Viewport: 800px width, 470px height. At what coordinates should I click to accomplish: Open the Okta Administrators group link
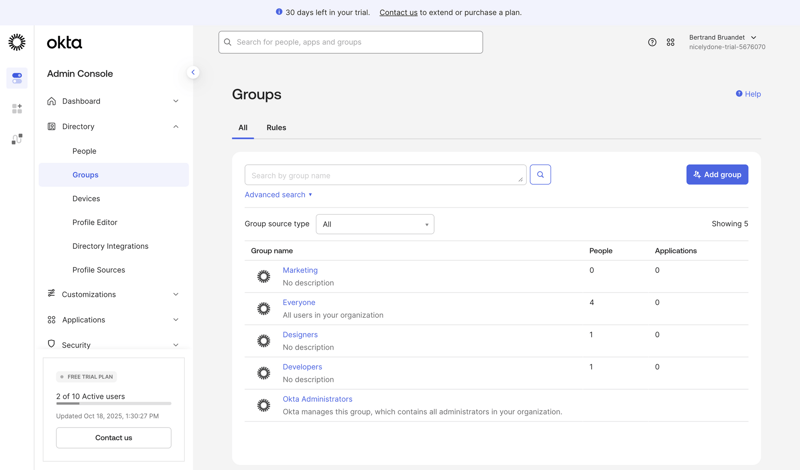coord(317,399)
